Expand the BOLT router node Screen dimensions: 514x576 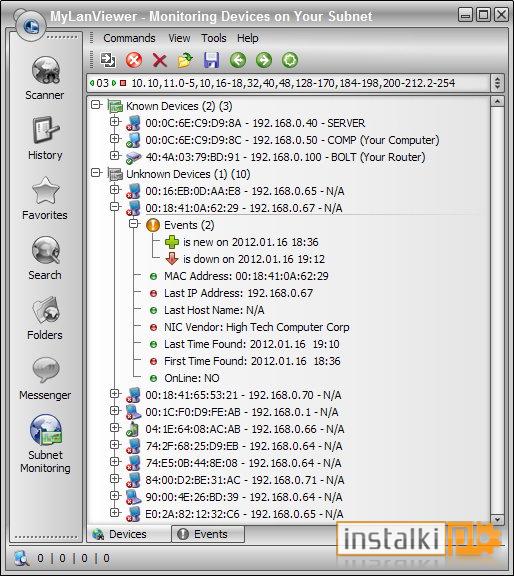click(115, 155)
